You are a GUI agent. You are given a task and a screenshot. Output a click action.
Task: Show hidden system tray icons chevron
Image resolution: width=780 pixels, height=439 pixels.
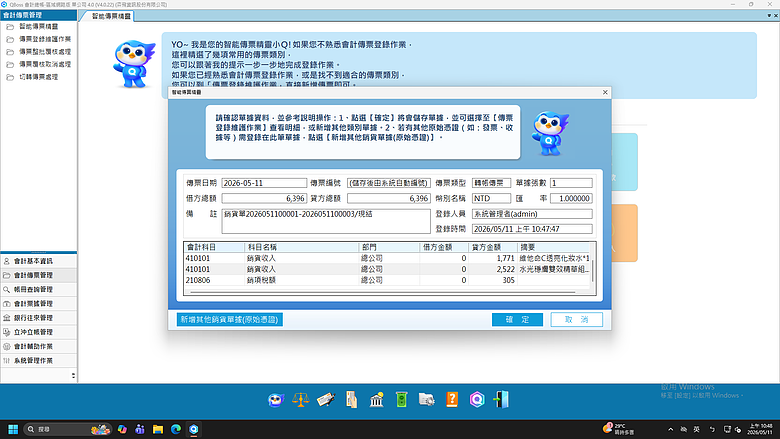[671, 429]
